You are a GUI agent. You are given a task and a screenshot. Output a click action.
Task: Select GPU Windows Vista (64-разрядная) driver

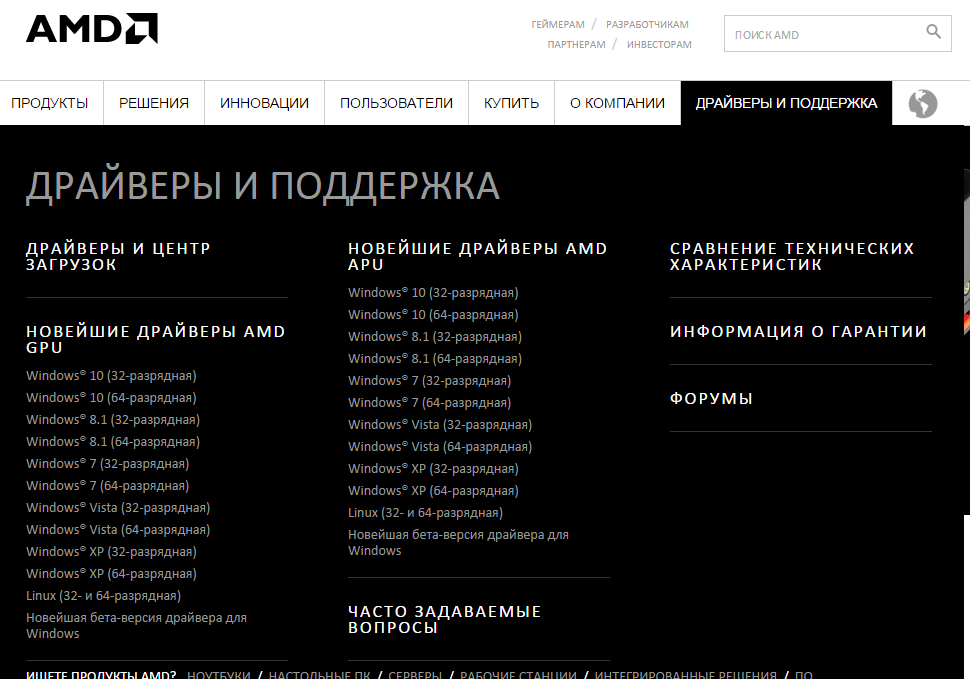pyautogui.click(x=118, y=530)
